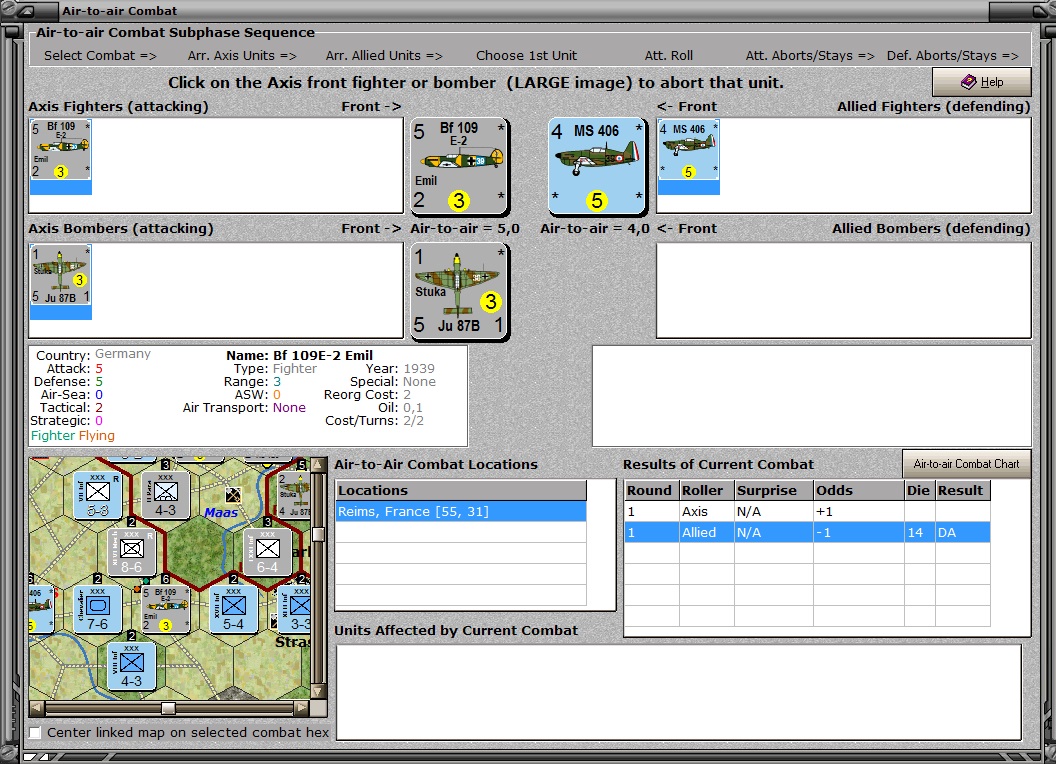Screen dimensions: 1056x764
Task: Click the 3-3 infantry unit on the map
Action: (295, 609)
